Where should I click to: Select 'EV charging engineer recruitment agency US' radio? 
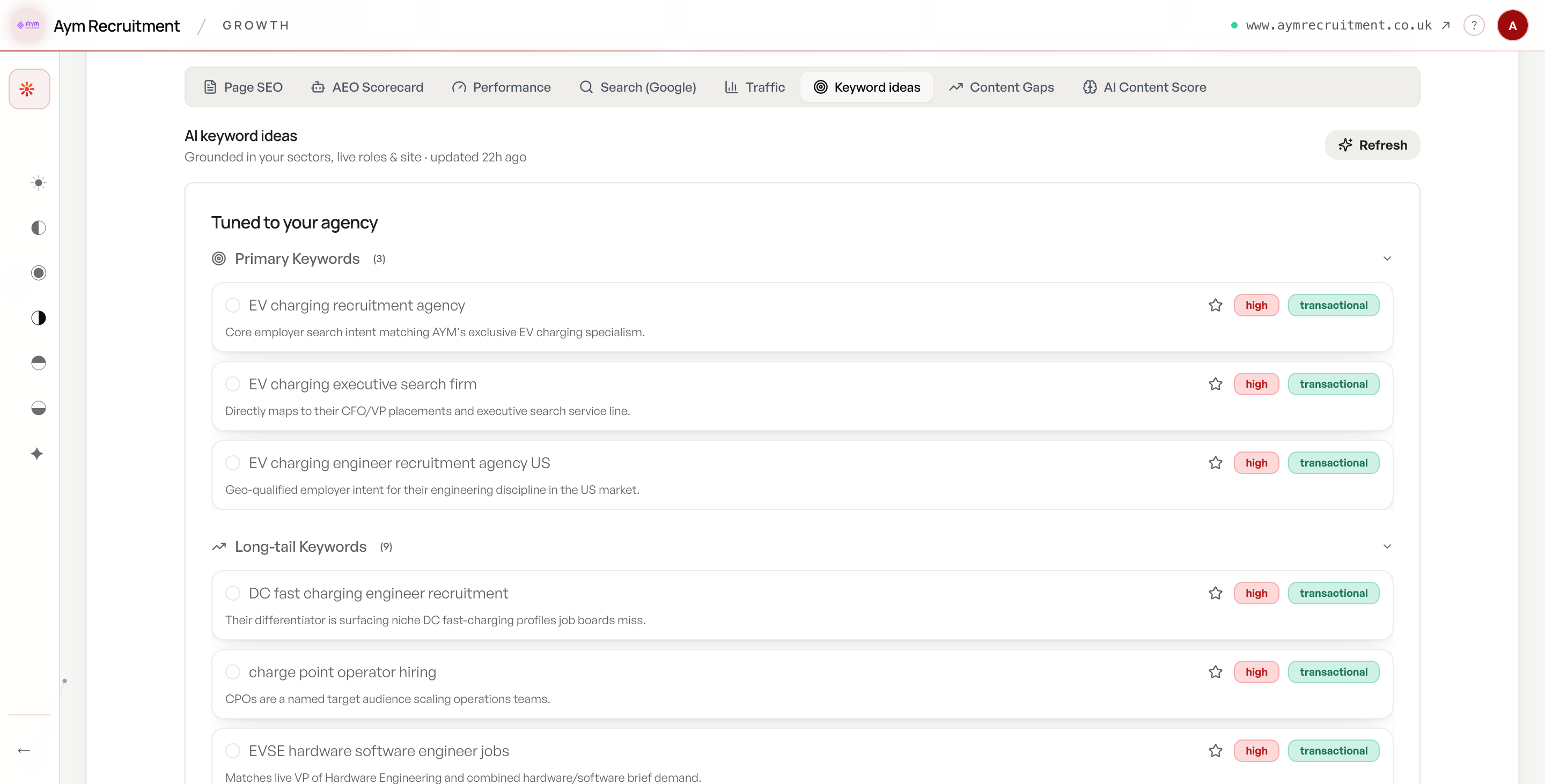click(233, 463)
